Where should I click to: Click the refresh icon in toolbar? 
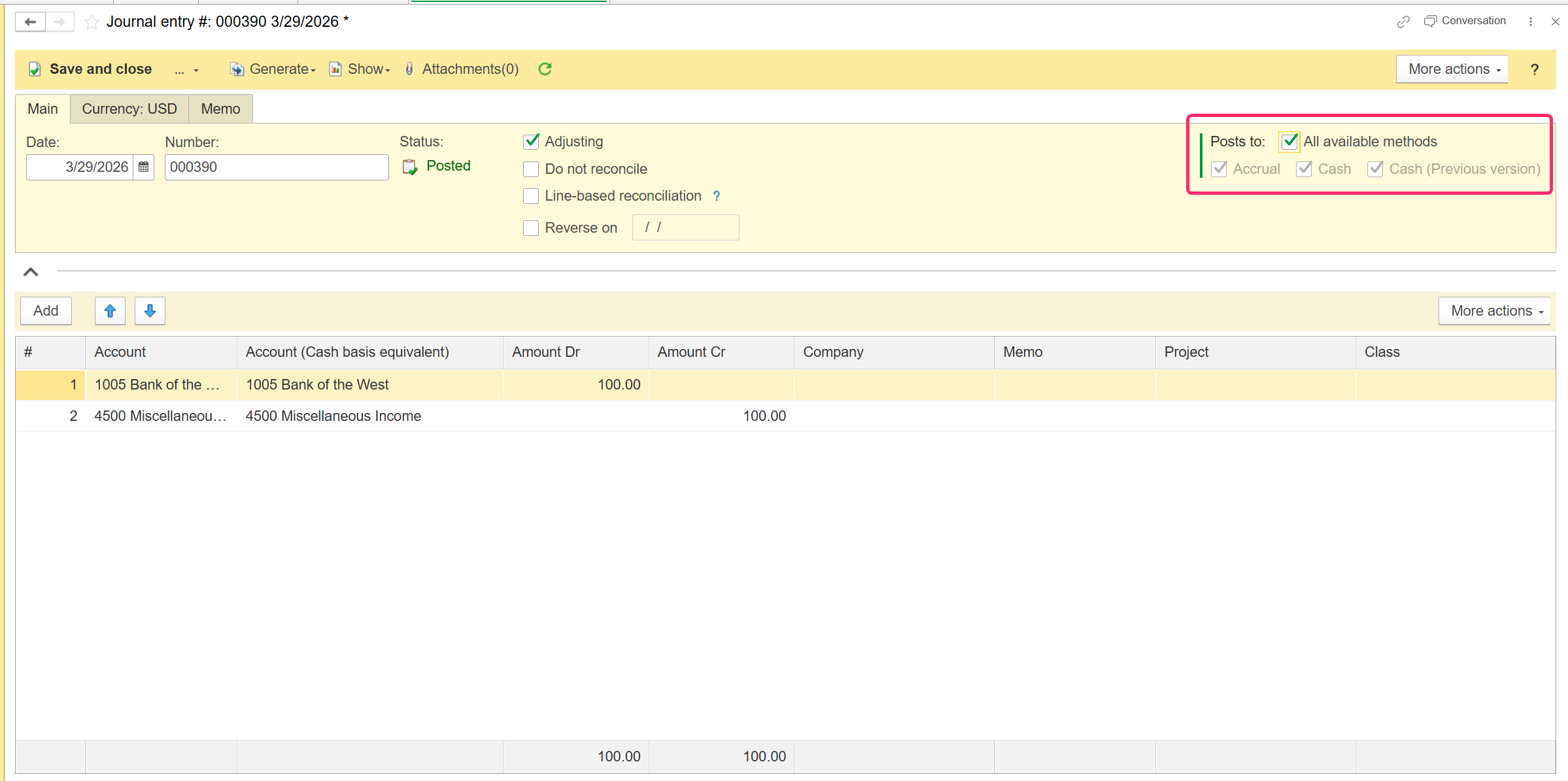545,69
